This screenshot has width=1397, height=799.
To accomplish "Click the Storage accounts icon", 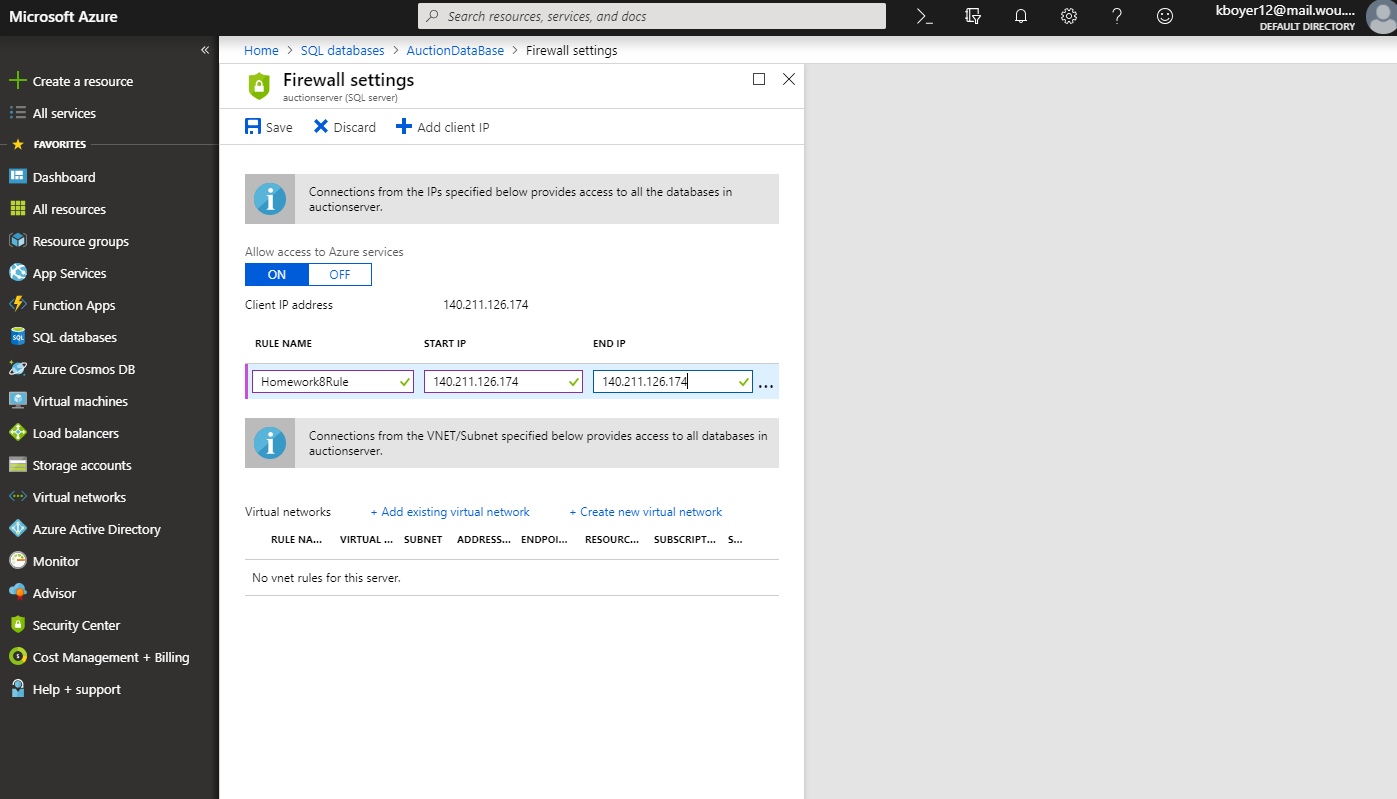I will 17,465.
